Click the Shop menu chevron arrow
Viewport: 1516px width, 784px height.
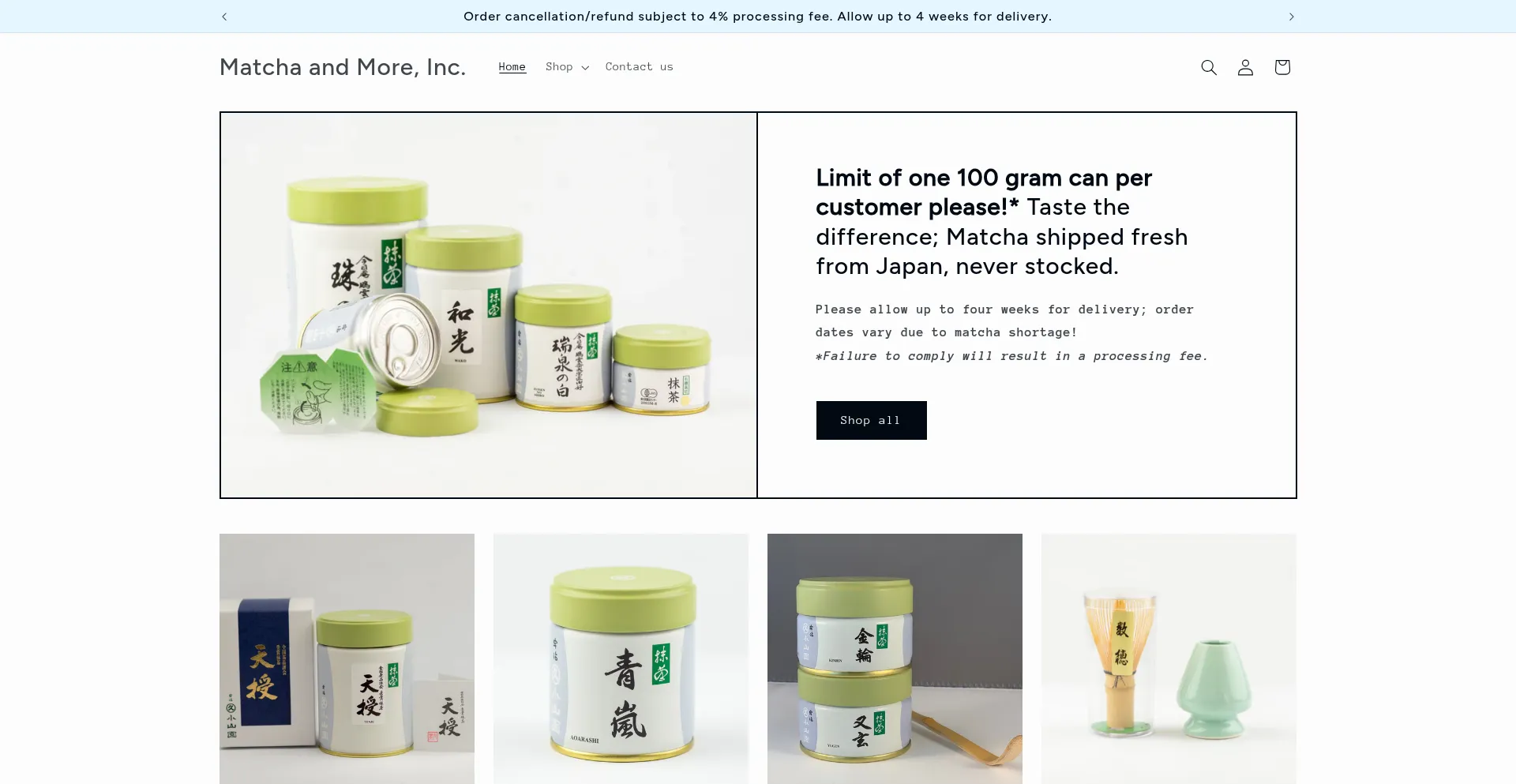[585, 68]
